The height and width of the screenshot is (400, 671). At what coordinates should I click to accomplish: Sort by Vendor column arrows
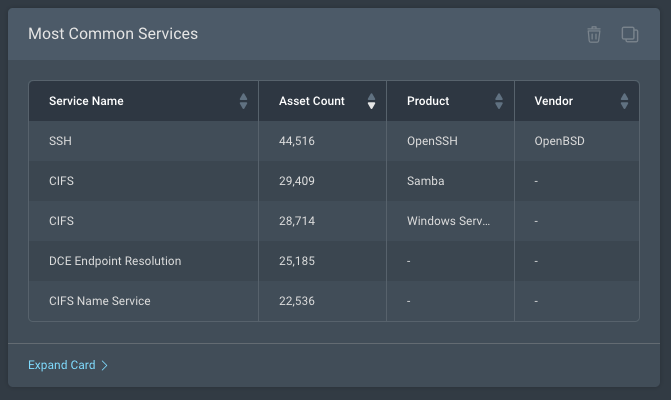pos(624,101)
